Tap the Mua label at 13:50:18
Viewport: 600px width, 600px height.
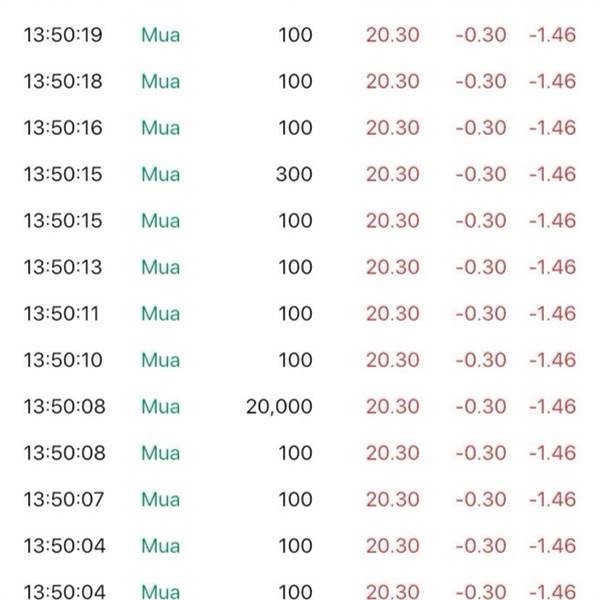point(161,81)
